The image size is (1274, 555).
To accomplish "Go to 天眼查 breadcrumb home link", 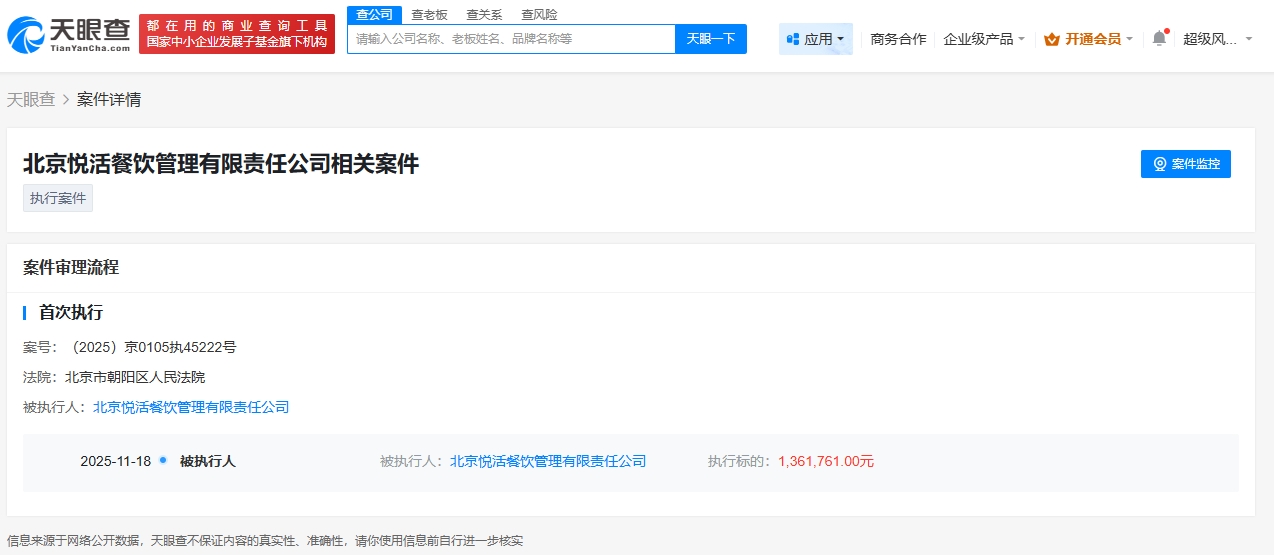I will click(x=31, y=100).
